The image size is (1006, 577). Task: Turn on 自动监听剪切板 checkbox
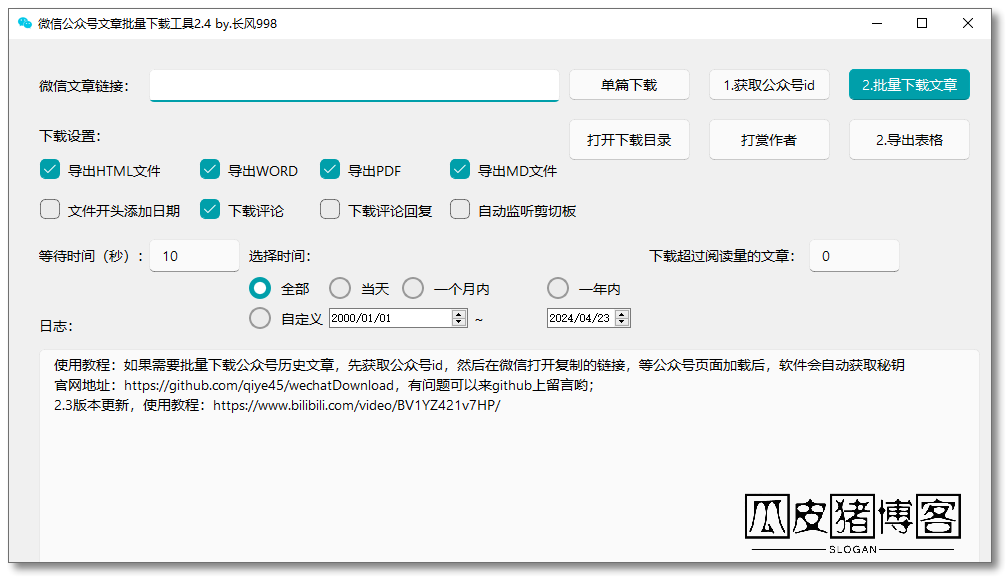460,210
